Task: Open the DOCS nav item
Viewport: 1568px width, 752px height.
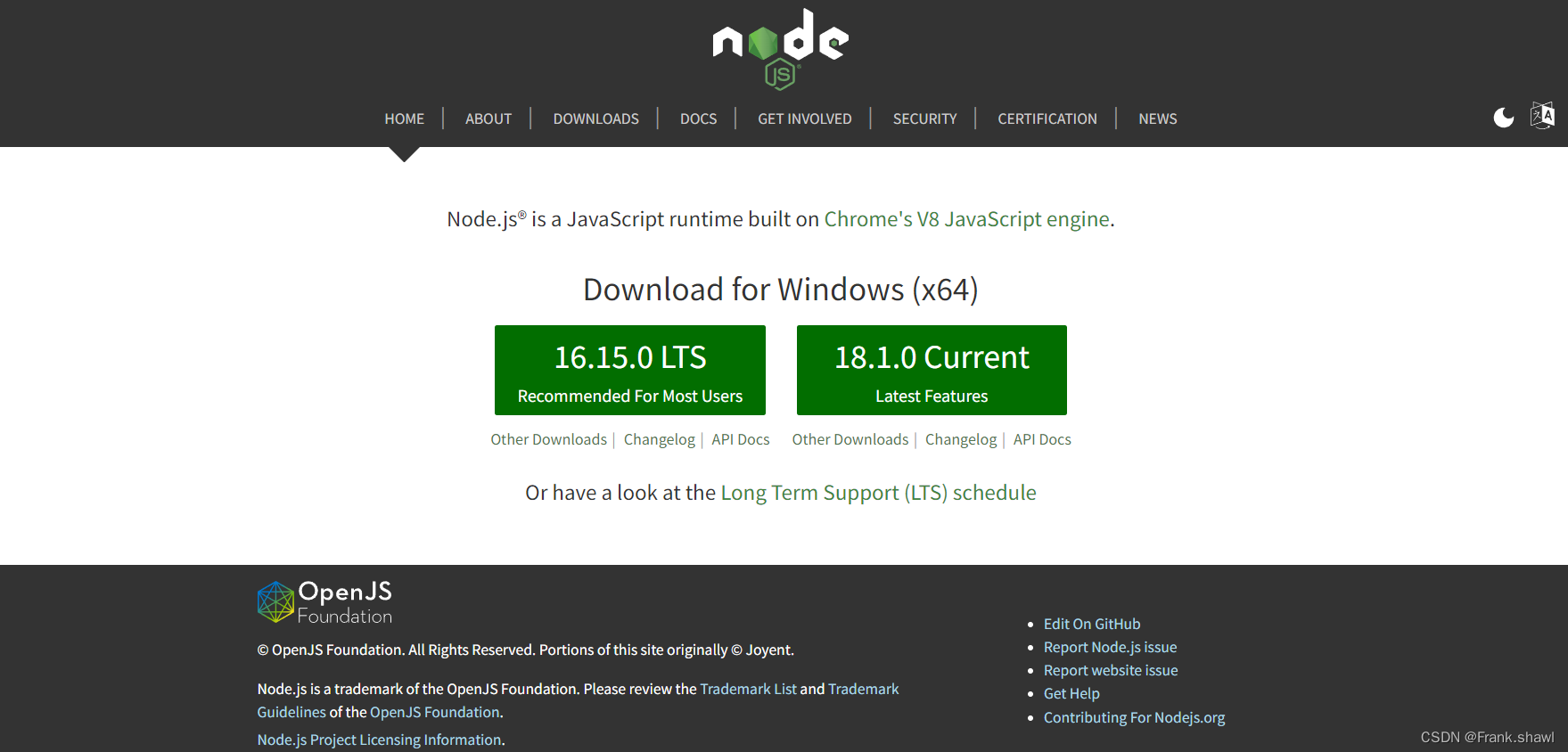Action: (x=698, y=119)
